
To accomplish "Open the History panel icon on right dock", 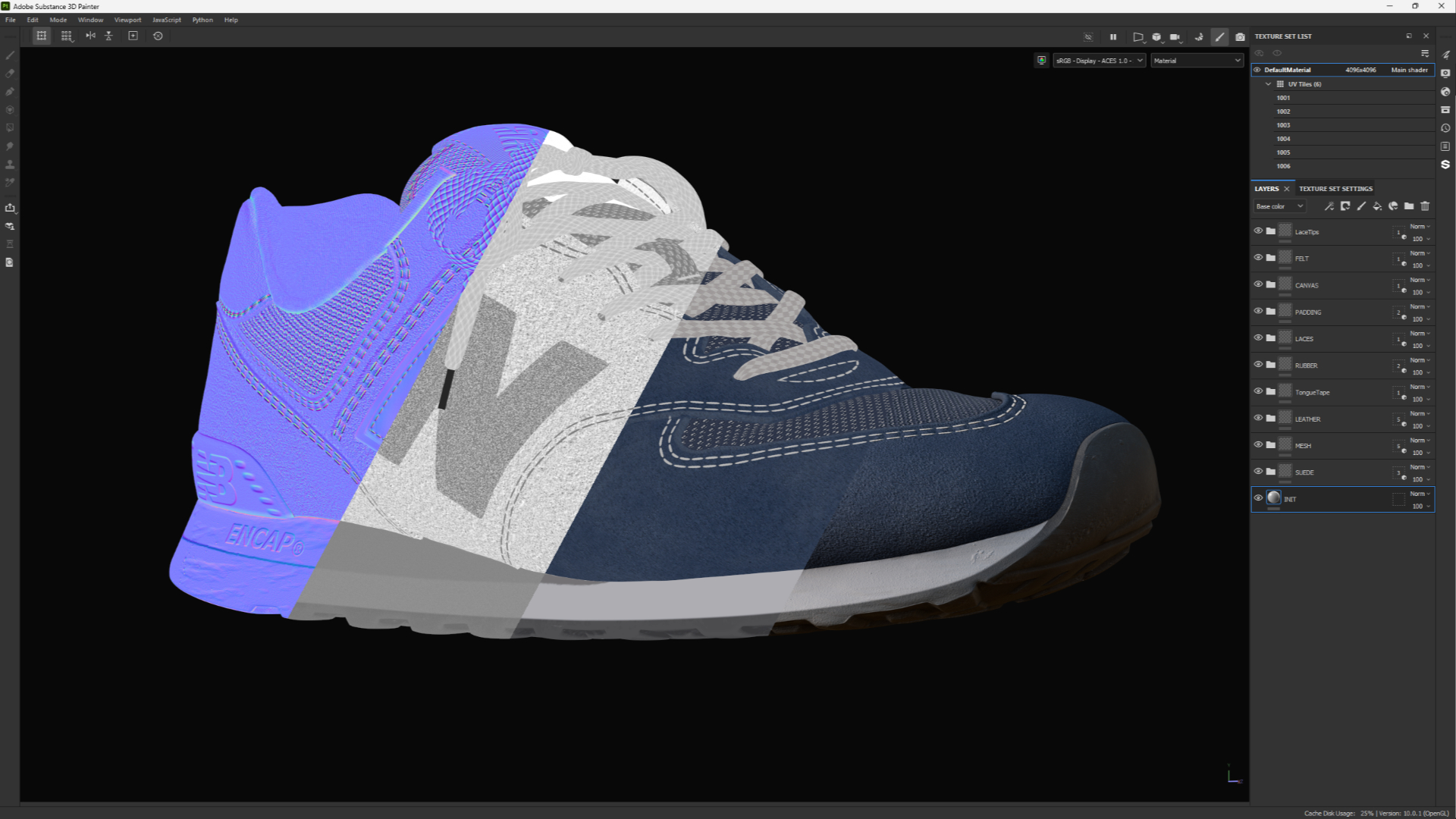I will 1445,128.
